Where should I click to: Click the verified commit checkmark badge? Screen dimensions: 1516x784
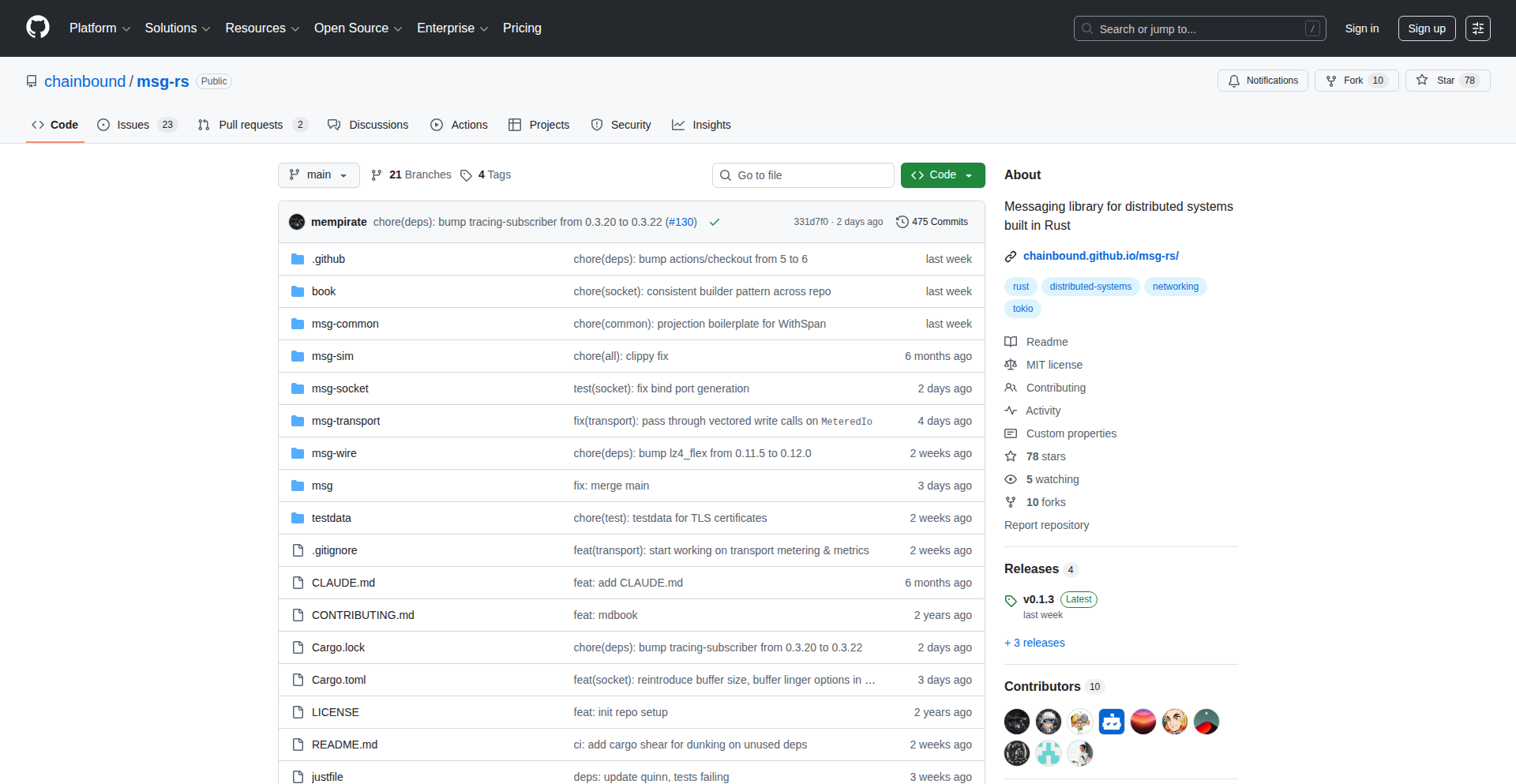[715, 222]
